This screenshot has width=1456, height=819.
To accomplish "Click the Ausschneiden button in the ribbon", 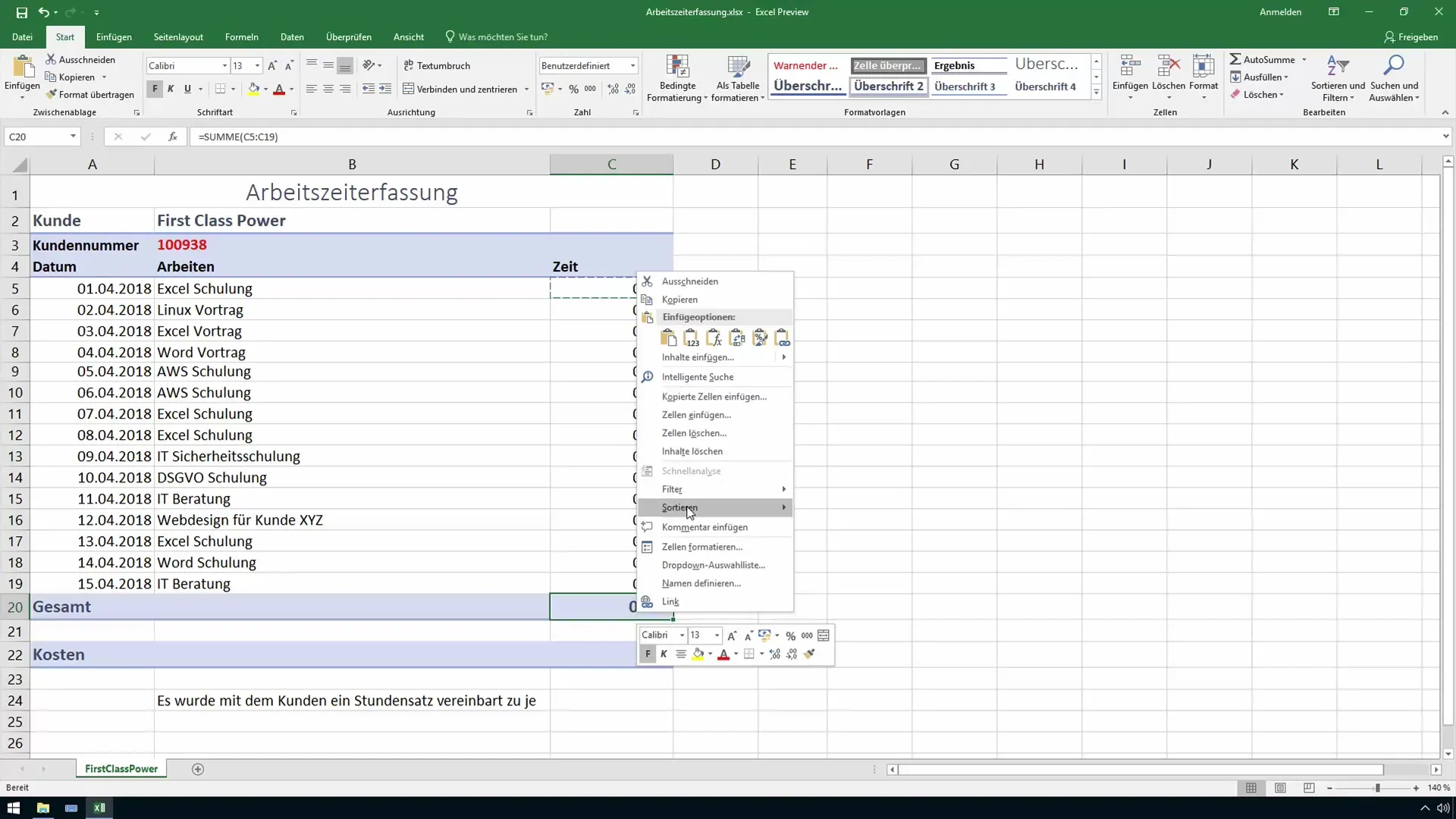I will click(x=80, y=60).
